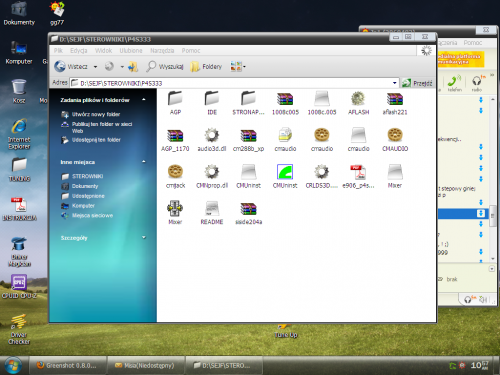Click the up-one-level folder icon

[x=133, y=67]
